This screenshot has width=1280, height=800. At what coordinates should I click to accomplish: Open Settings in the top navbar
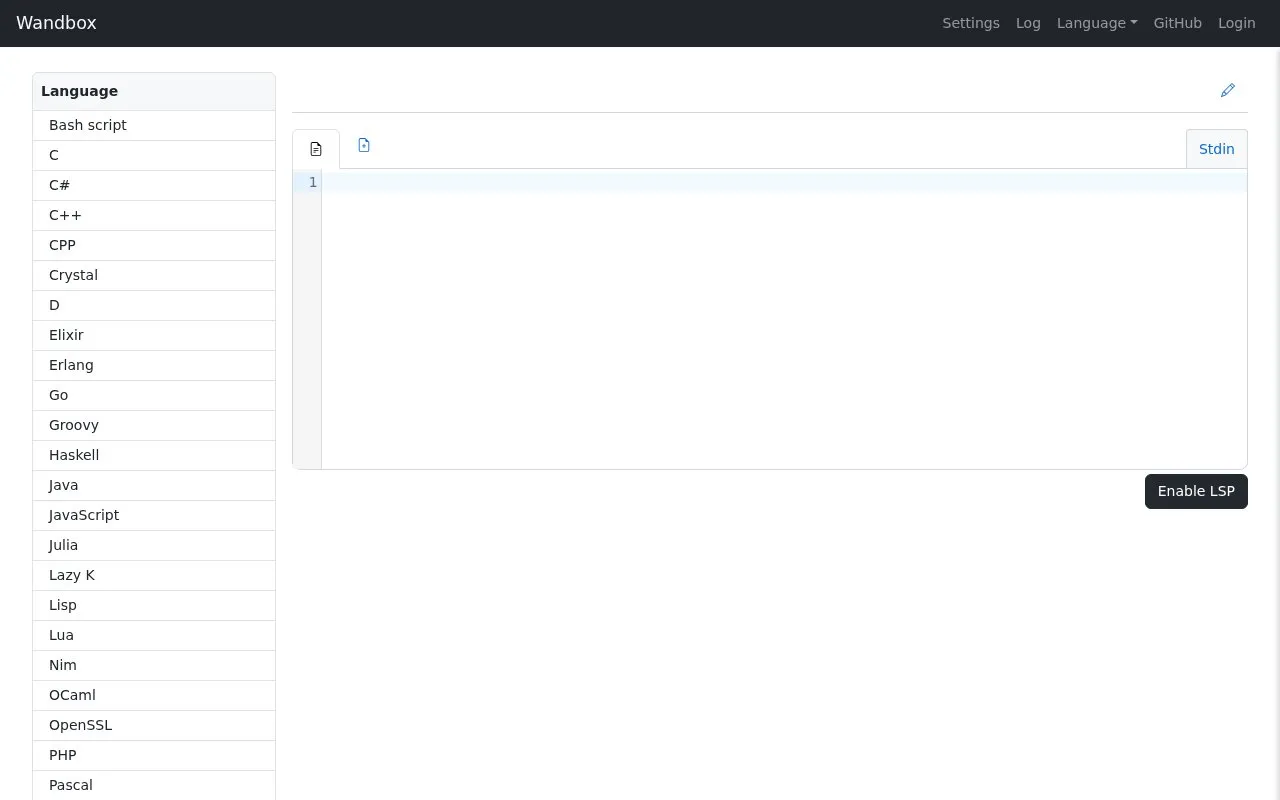(x=970, y=23)
